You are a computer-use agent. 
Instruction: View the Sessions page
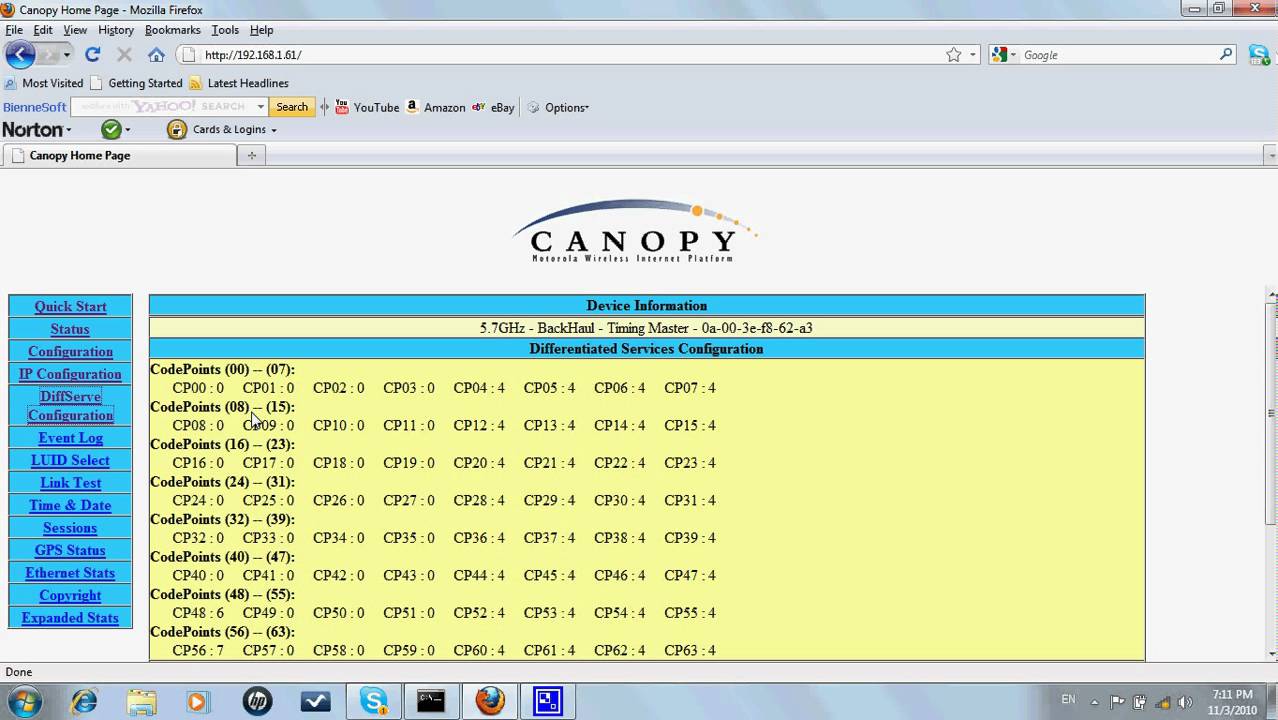(x=70, y=528)
